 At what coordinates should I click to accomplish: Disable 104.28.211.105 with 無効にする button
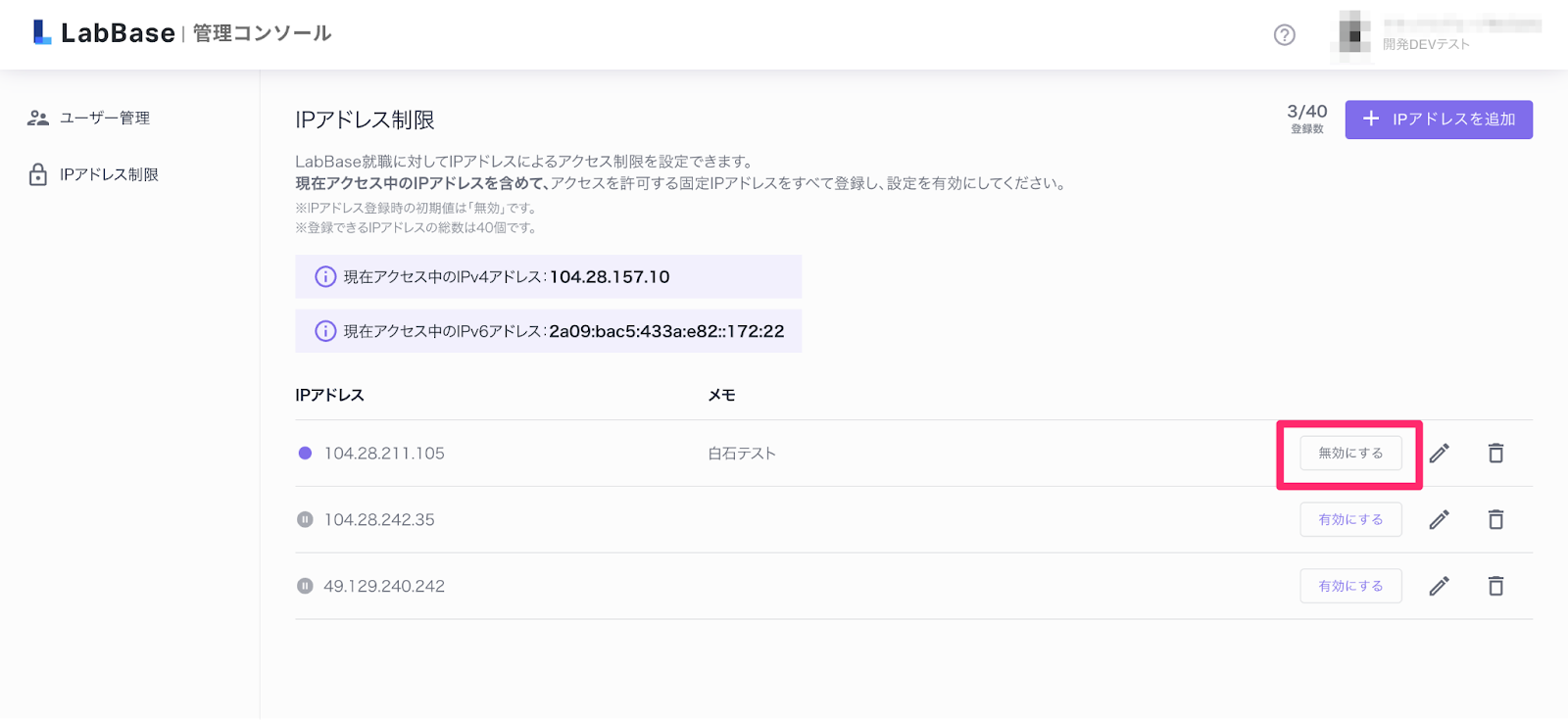click(x=1350, y=454)
